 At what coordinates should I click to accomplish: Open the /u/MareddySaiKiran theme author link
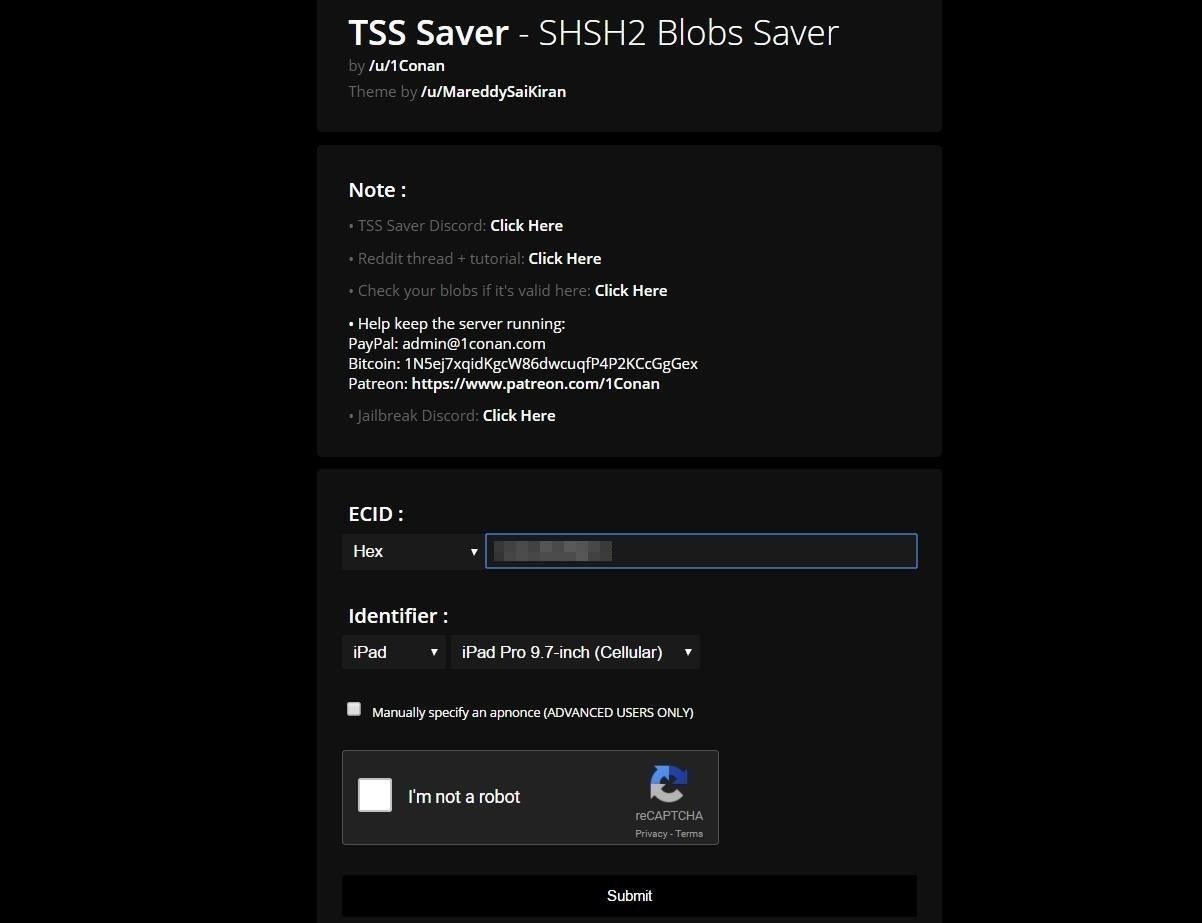493,92
